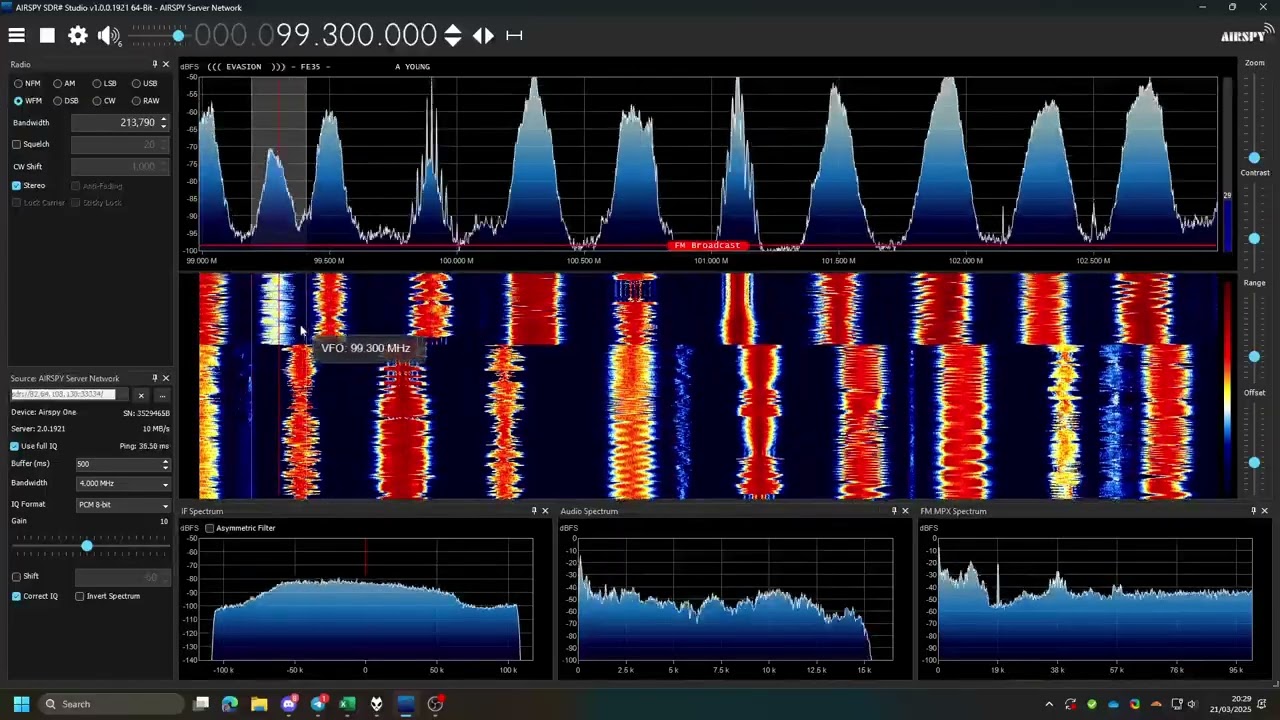Open the Windows Start menu
Image resolution: width=1280 pixels, height=720 pixels.
pyautogui.click(x=21, y=704)
